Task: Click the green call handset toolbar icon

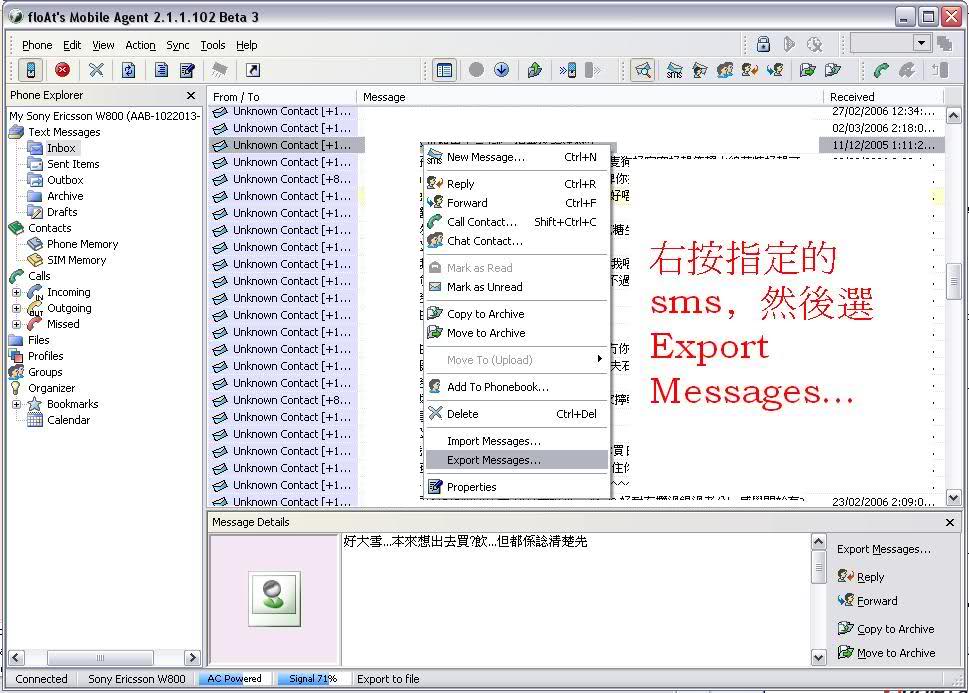Action: (881, 70)
